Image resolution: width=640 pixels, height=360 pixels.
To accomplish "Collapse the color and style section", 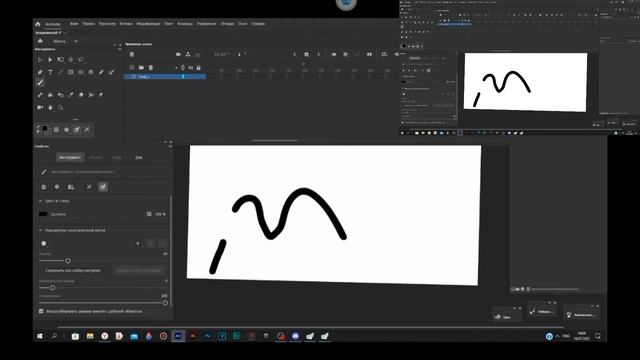I will tap(40, 201).
